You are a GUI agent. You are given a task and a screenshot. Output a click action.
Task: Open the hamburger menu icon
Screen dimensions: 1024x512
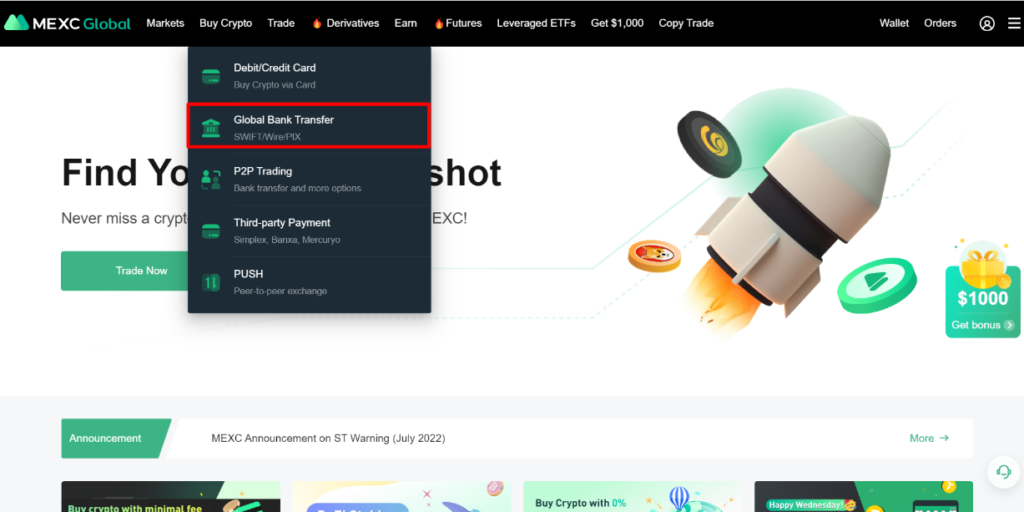(1014, 24)
